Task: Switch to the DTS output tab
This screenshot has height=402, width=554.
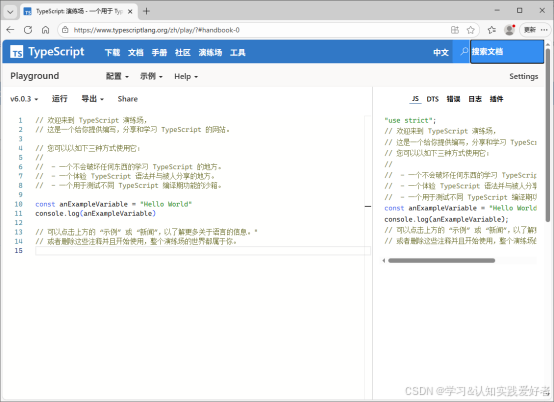Action: click(432, 99)
